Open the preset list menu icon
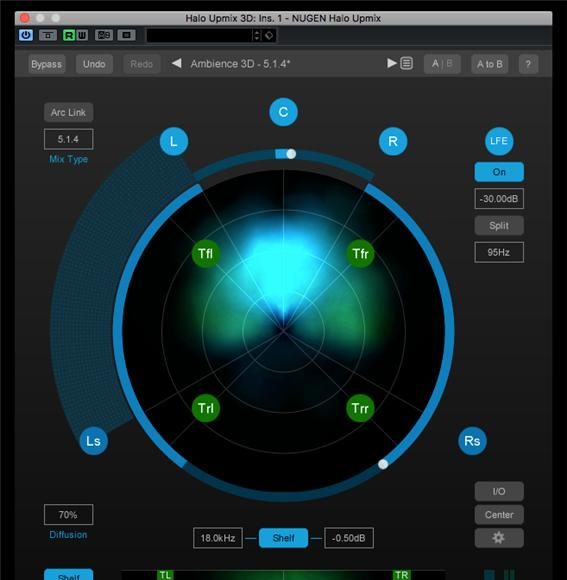This screenshot has width=567, height=580. coord(406,63)
